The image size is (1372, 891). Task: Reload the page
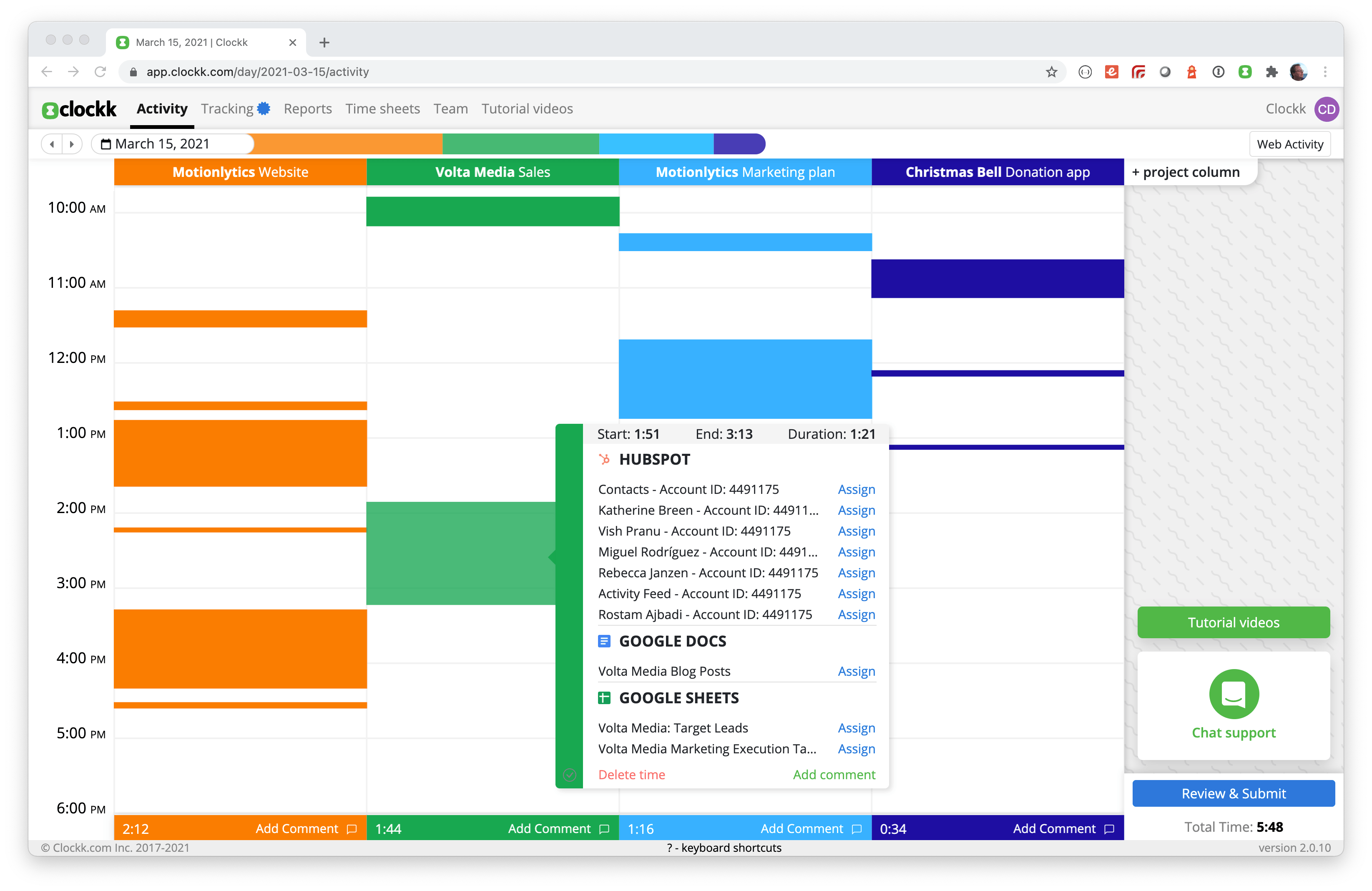pos(101,71)
